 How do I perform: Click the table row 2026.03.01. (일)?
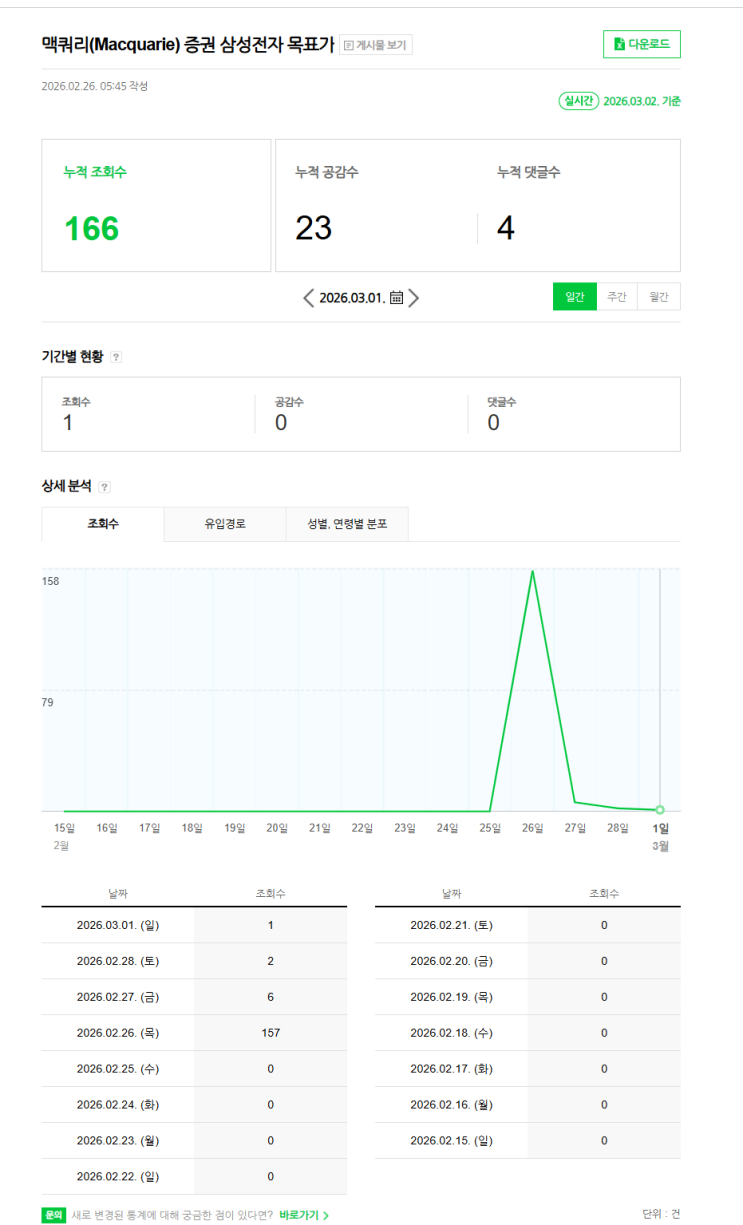[194, 925]
